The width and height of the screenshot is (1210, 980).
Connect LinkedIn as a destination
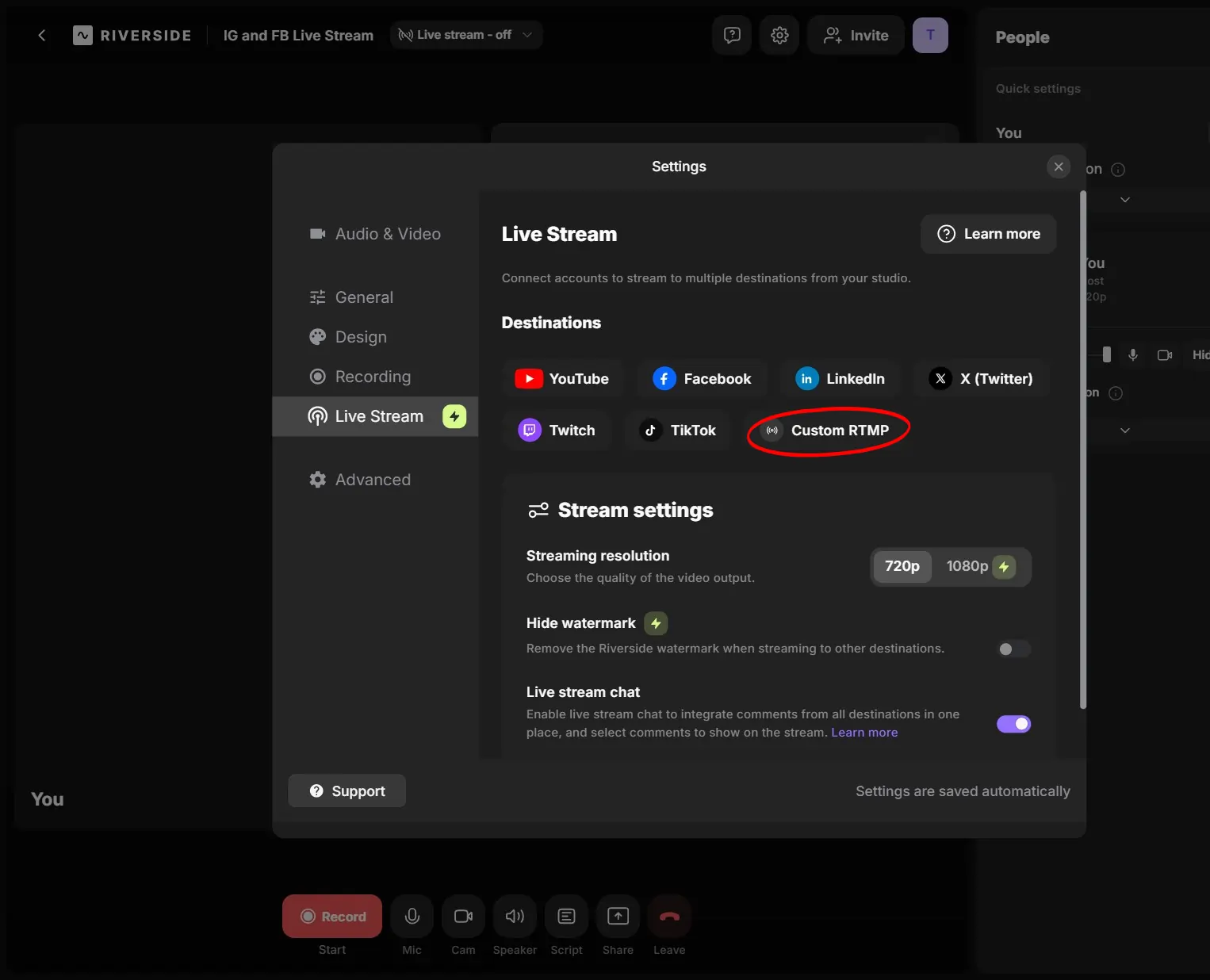pos(840,379)
